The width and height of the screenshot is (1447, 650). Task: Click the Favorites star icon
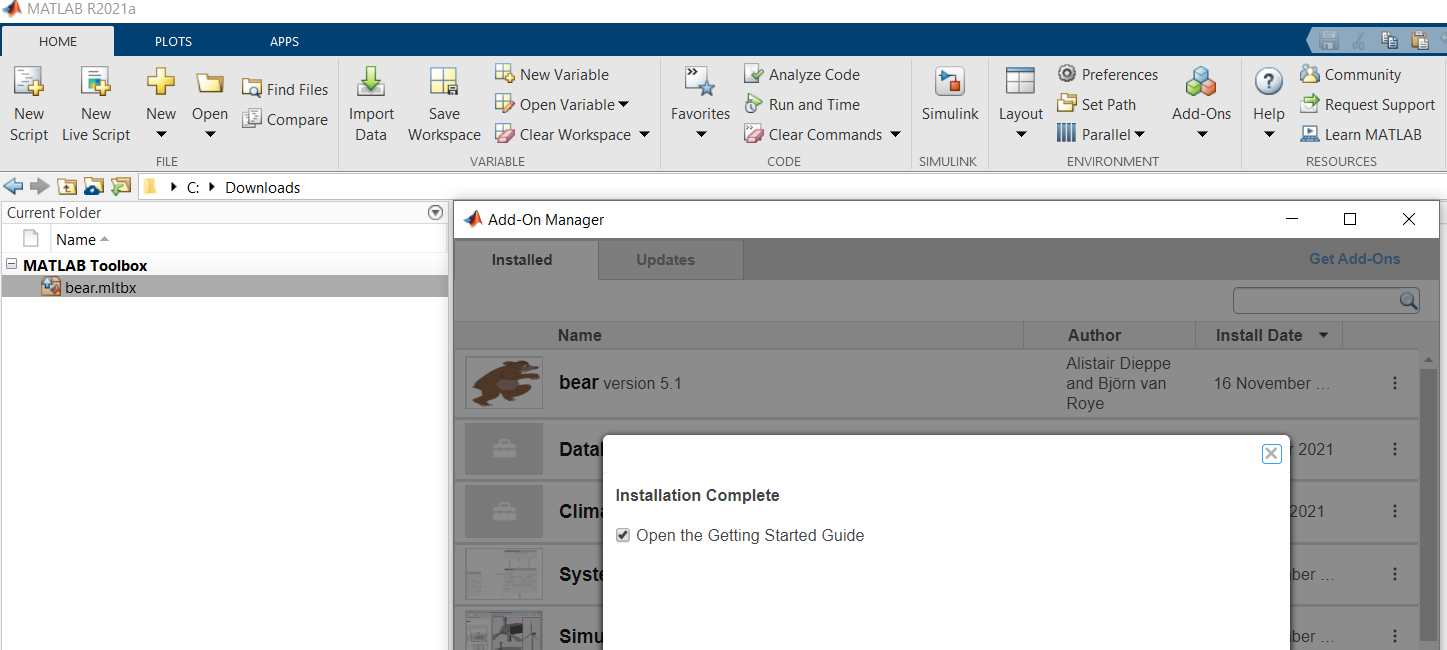click(699, 82)
